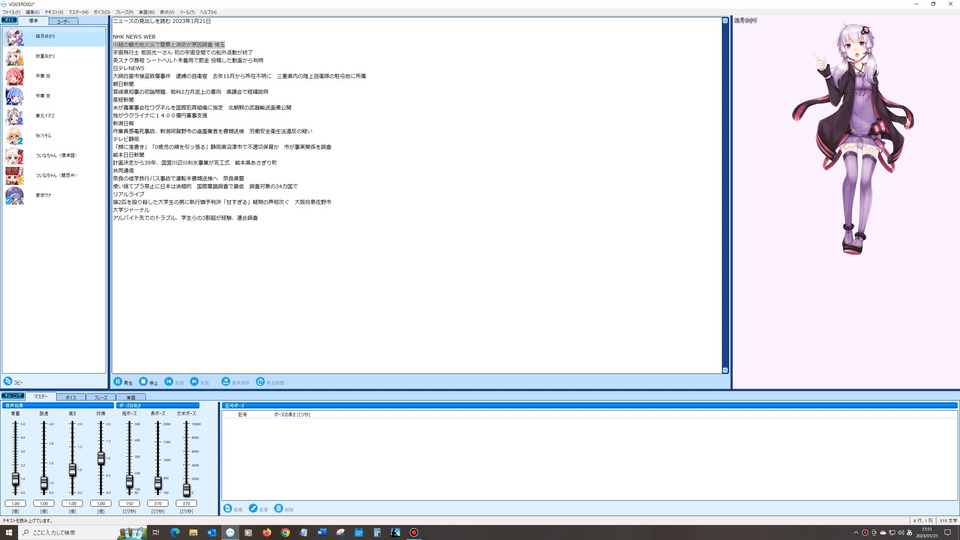
Task: Select the blonde sixth voice avatar
Action: point(14,136)
